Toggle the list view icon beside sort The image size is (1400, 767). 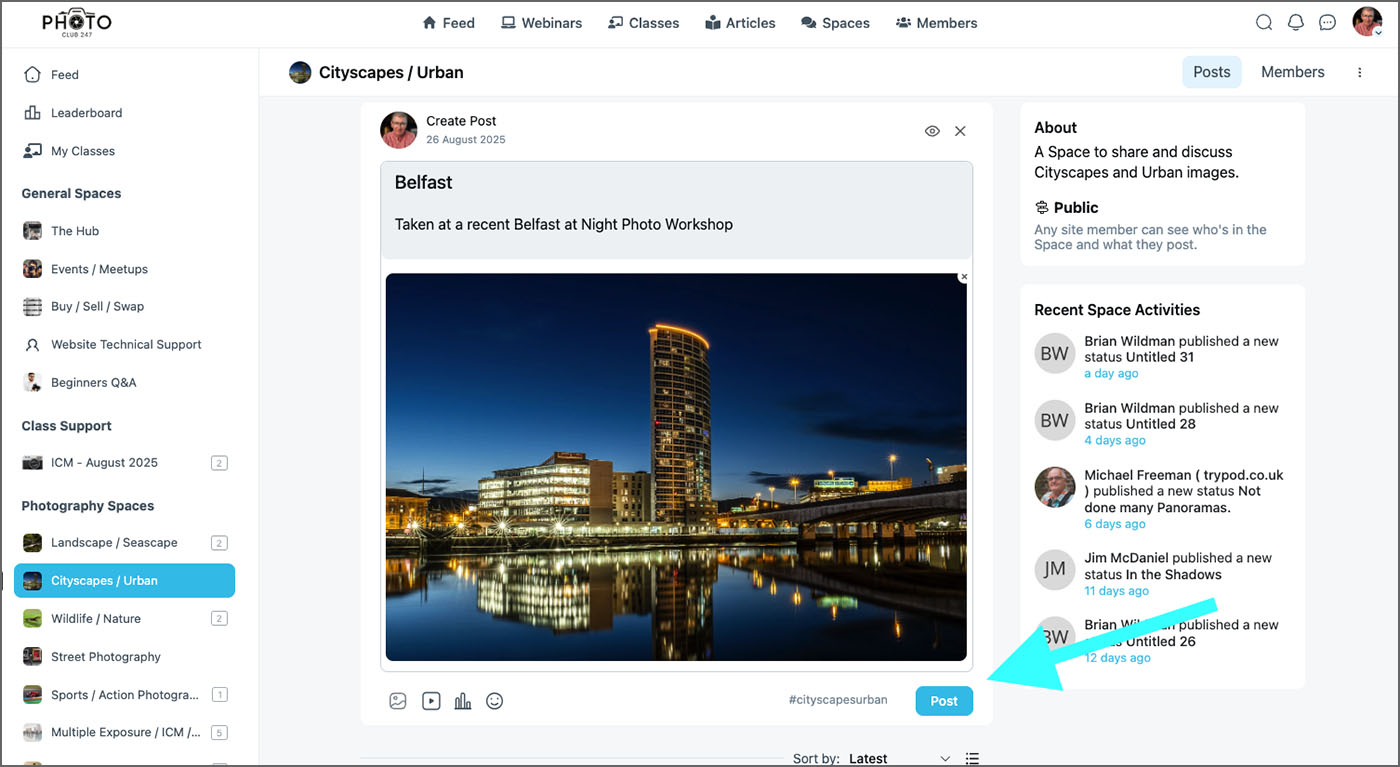click(x=972, y=759)
